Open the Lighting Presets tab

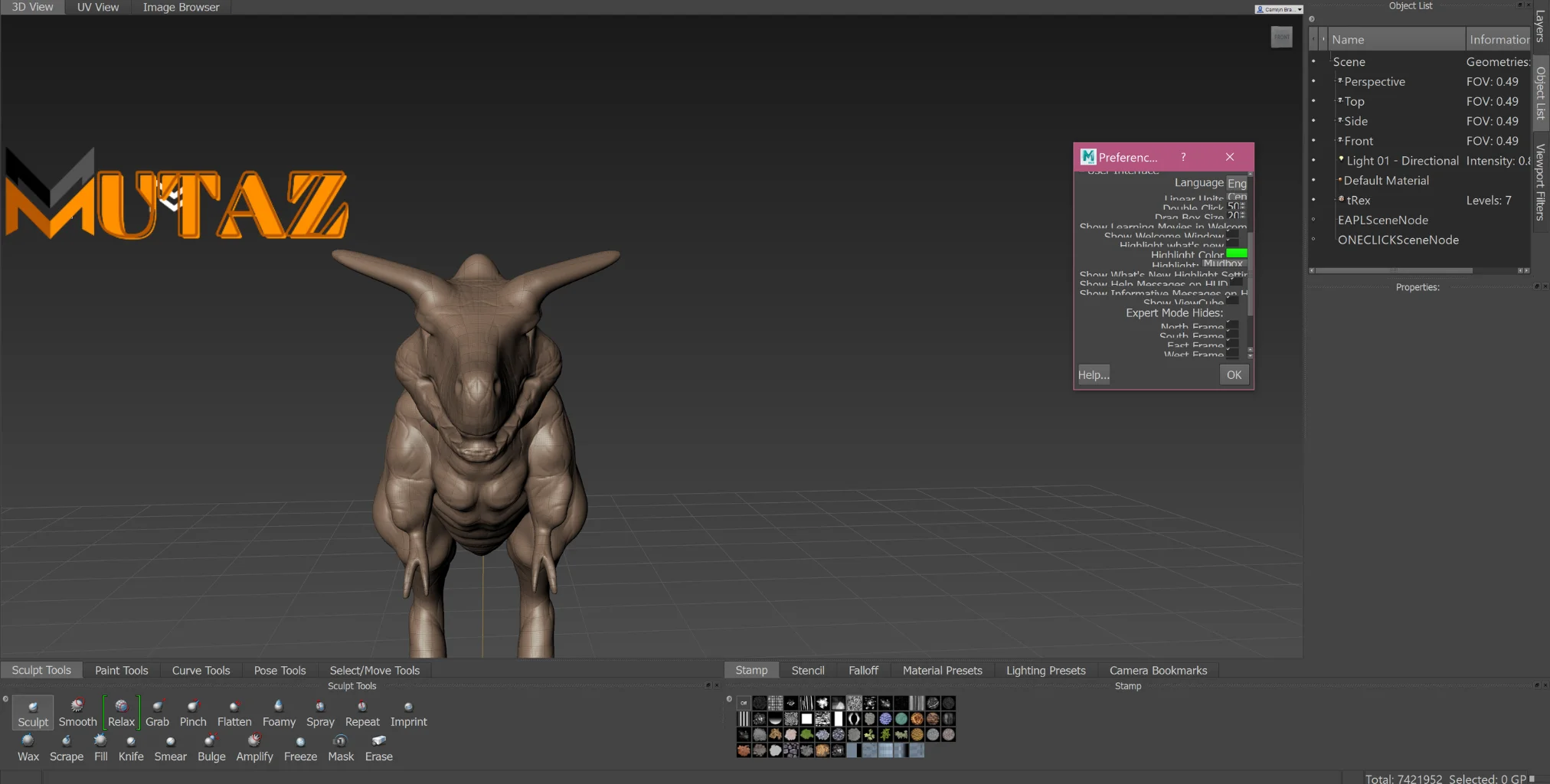click(1045, 670)
